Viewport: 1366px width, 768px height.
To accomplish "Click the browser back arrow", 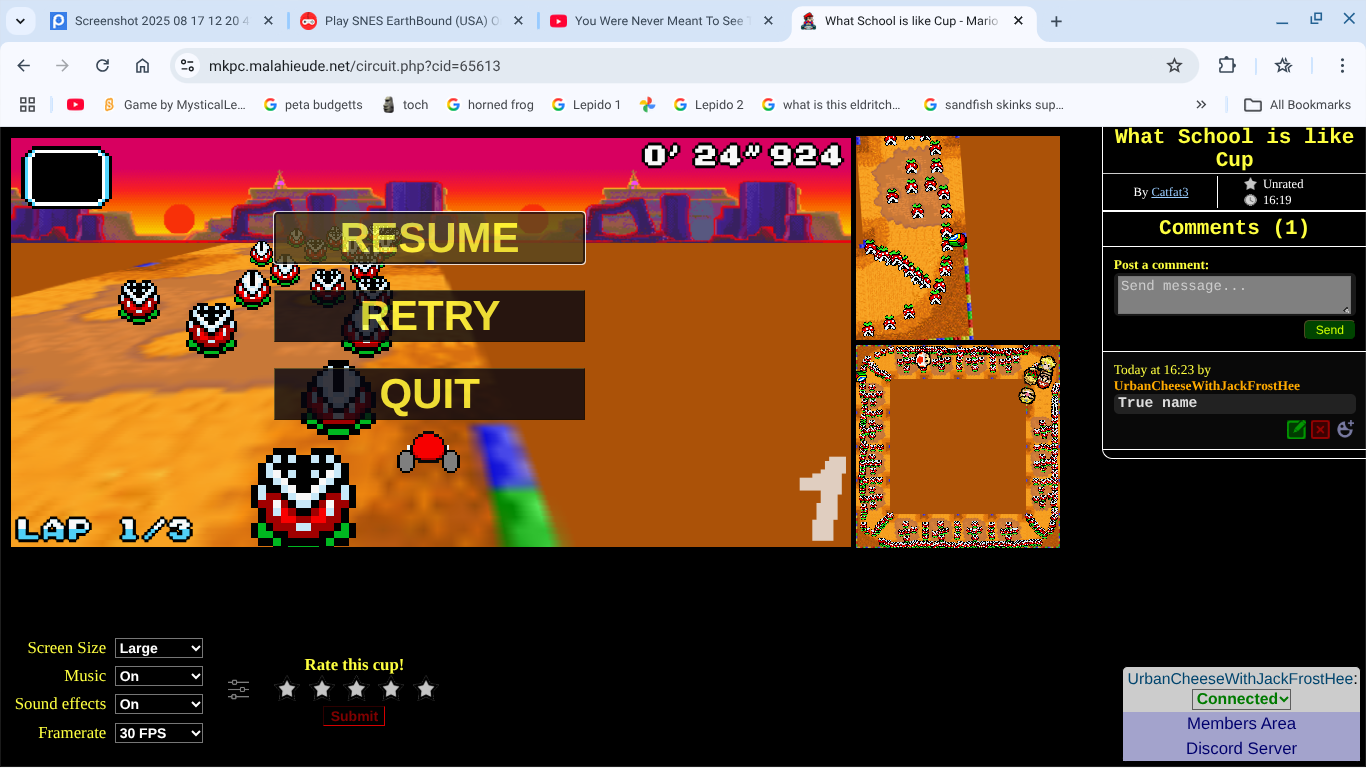I will click(24, 66).
